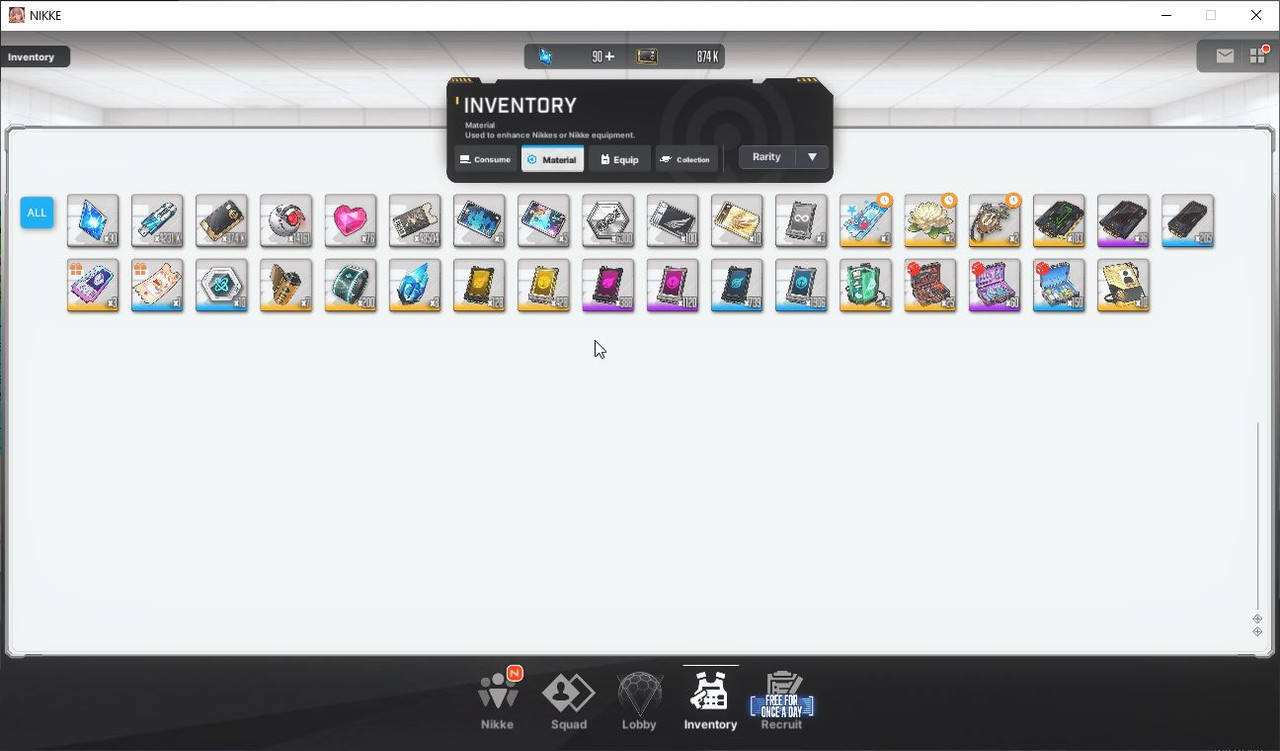Select the pink heart gem item
This screenshot has height=751, width=1280.
click(x=350, y=220)
